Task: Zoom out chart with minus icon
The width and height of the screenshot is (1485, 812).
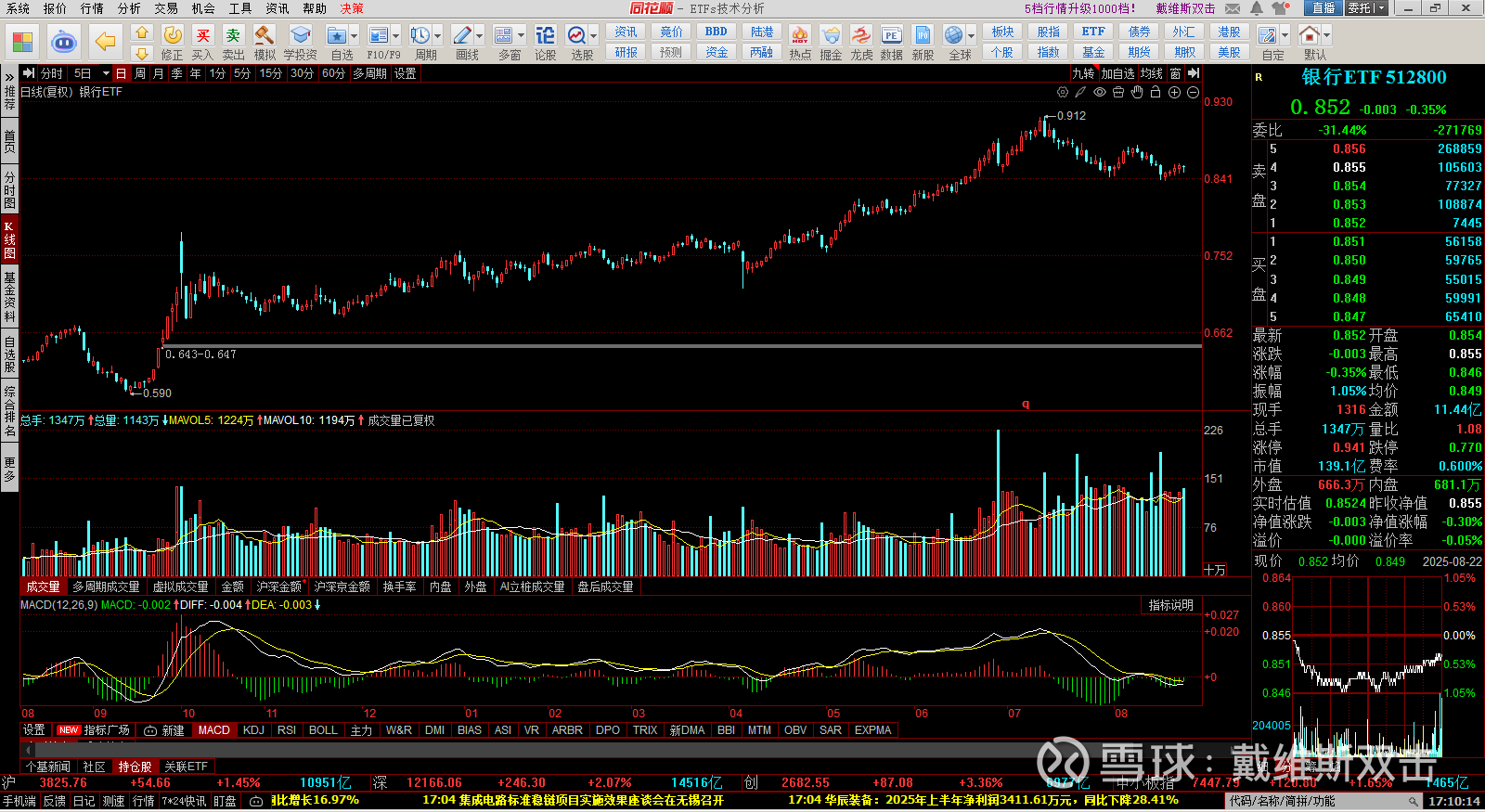Action: 1193,92
